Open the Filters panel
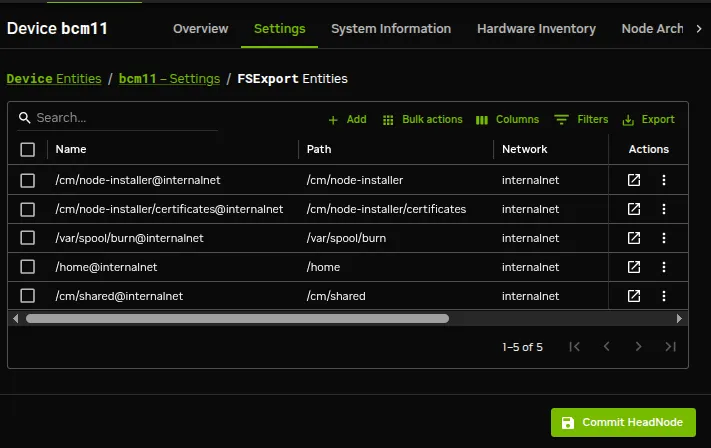Image resolution: width=711 pixels, height=448 pixels. [x=581, y=119]
